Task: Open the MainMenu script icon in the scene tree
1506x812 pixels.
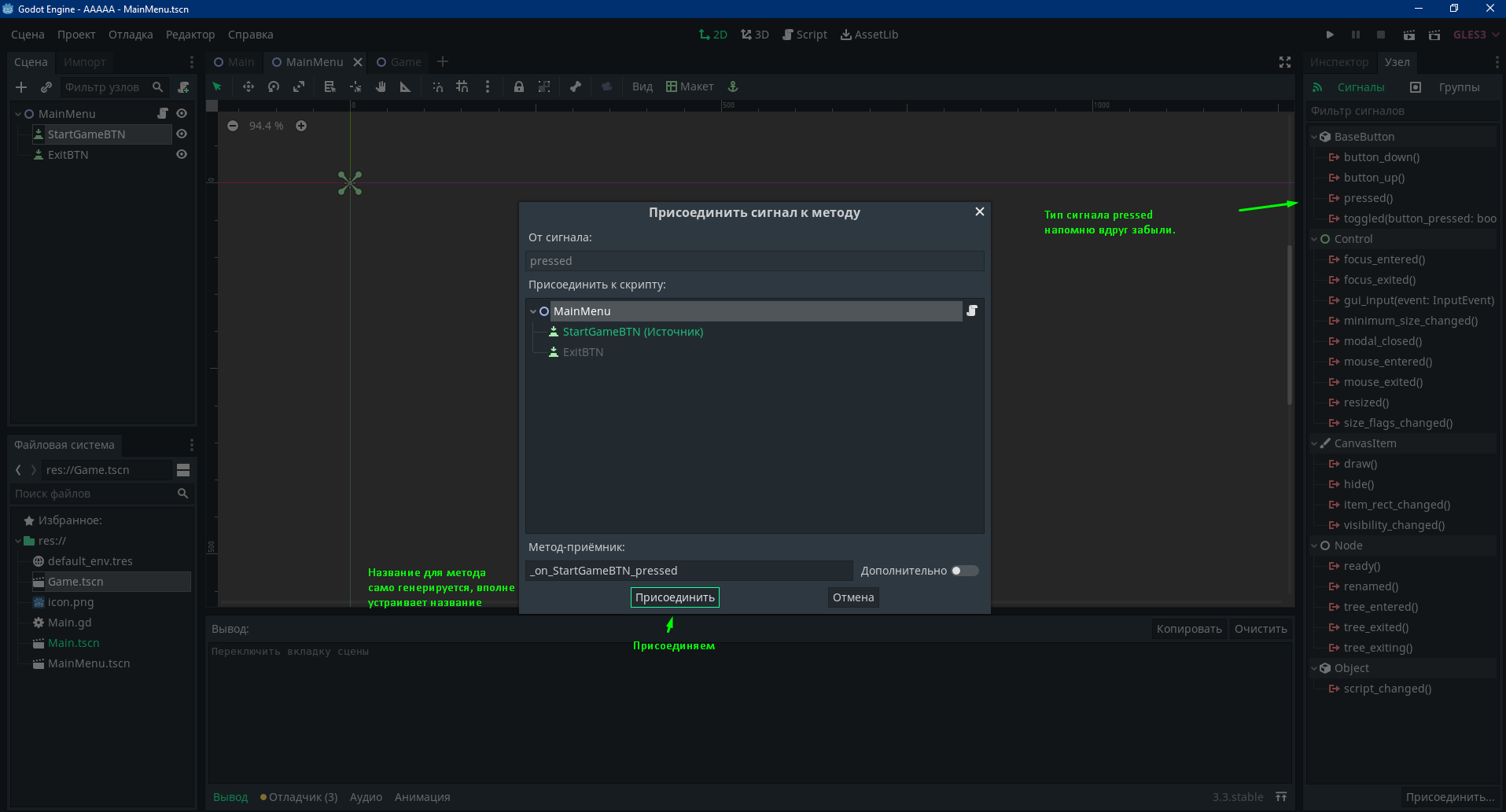Action: [x=163, y=113]
